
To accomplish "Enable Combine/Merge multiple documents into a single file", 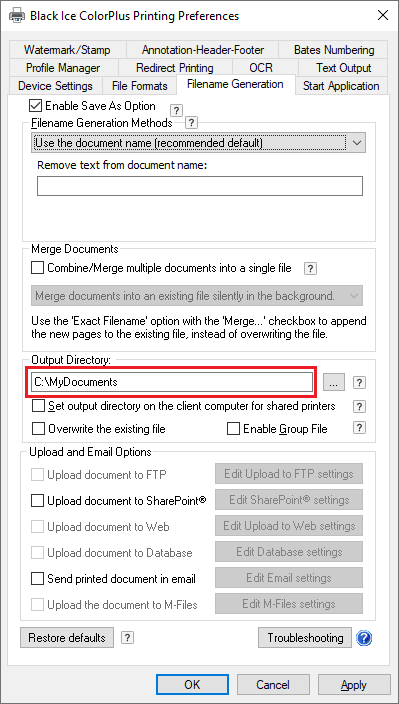I will pos(38,268).
